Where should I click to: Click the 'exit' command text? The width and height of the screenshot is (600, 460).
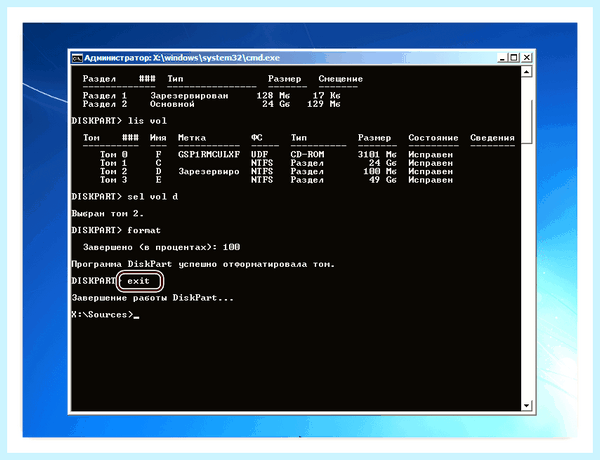138,281
